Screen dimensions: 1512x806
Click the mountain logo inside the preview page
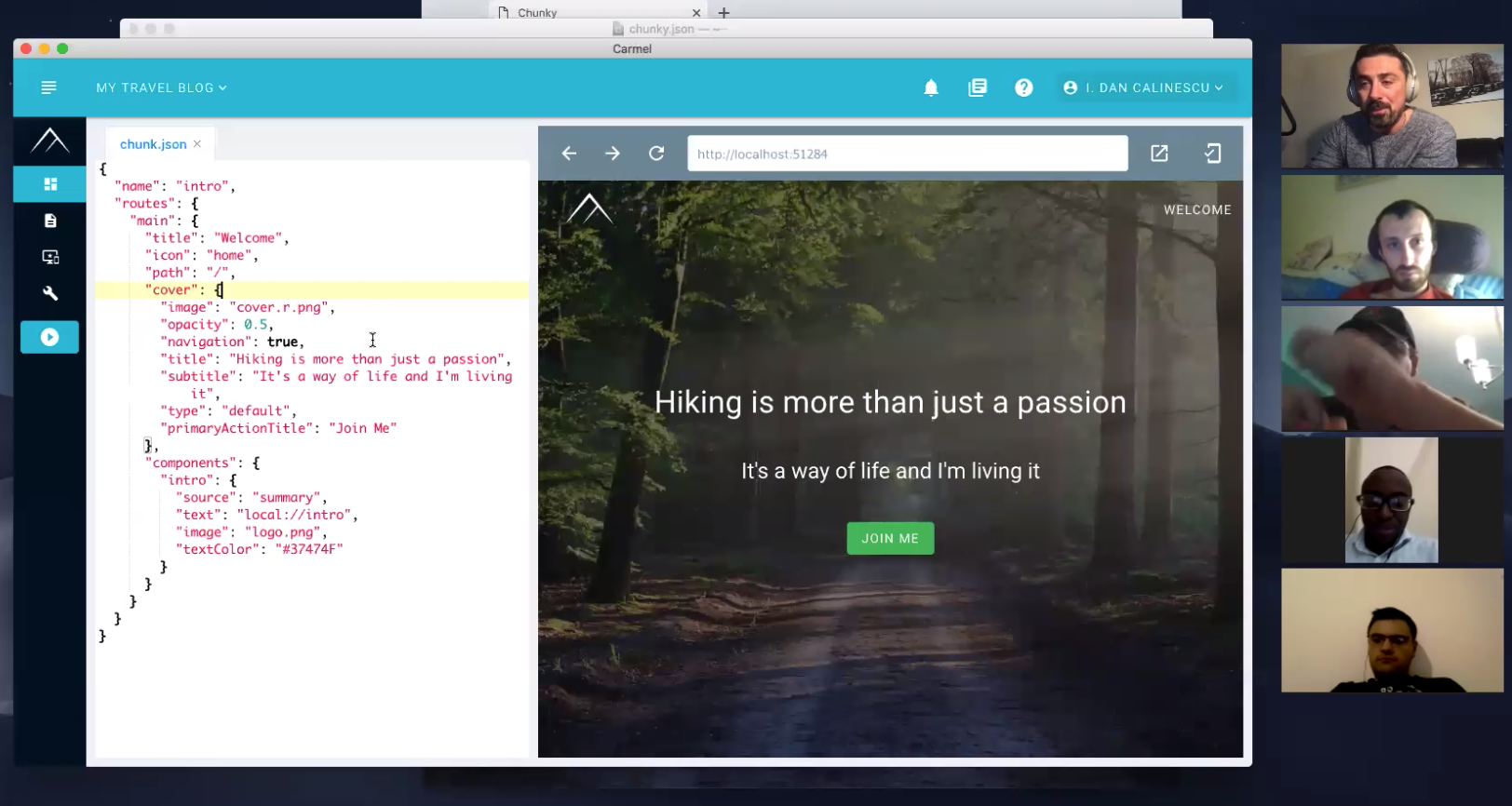coord(590,208)
